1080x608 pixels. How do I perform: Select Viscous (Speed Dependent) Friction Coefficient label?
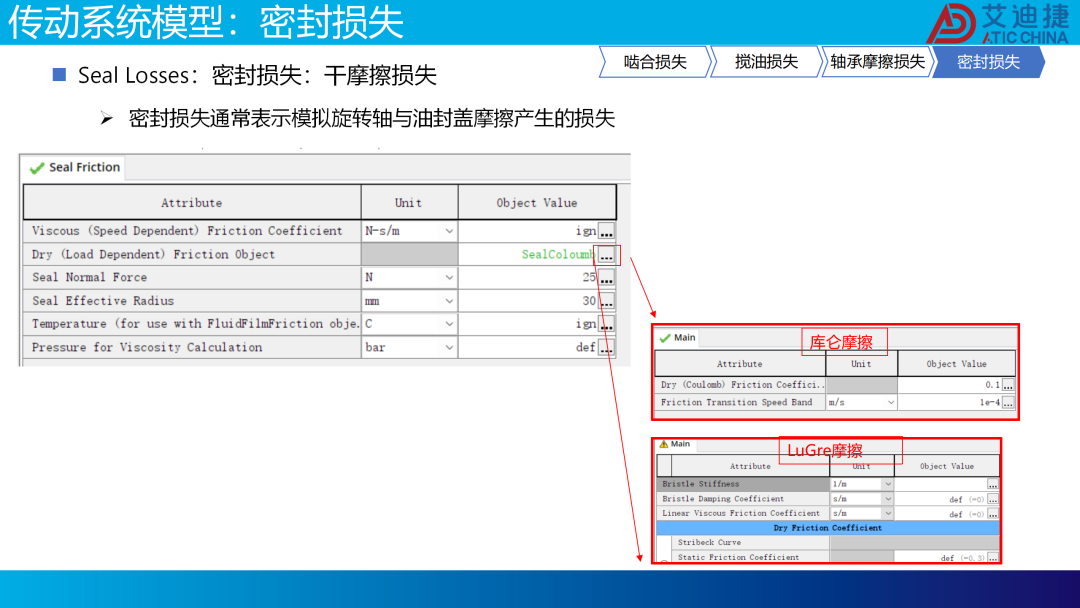tap(187, 231)
